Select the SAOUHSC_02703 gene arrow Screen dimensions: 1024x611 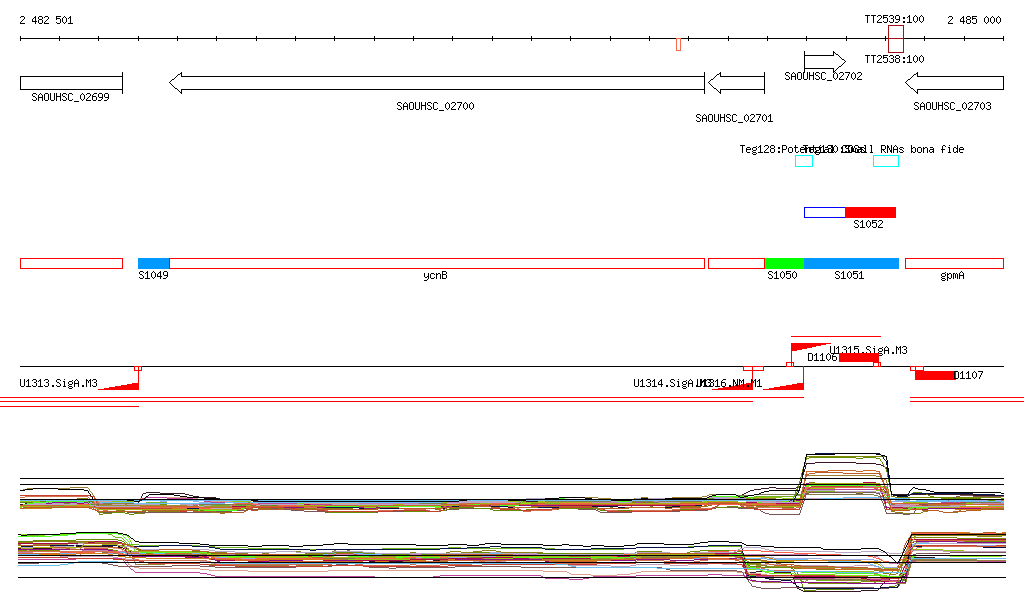[954, 83]
